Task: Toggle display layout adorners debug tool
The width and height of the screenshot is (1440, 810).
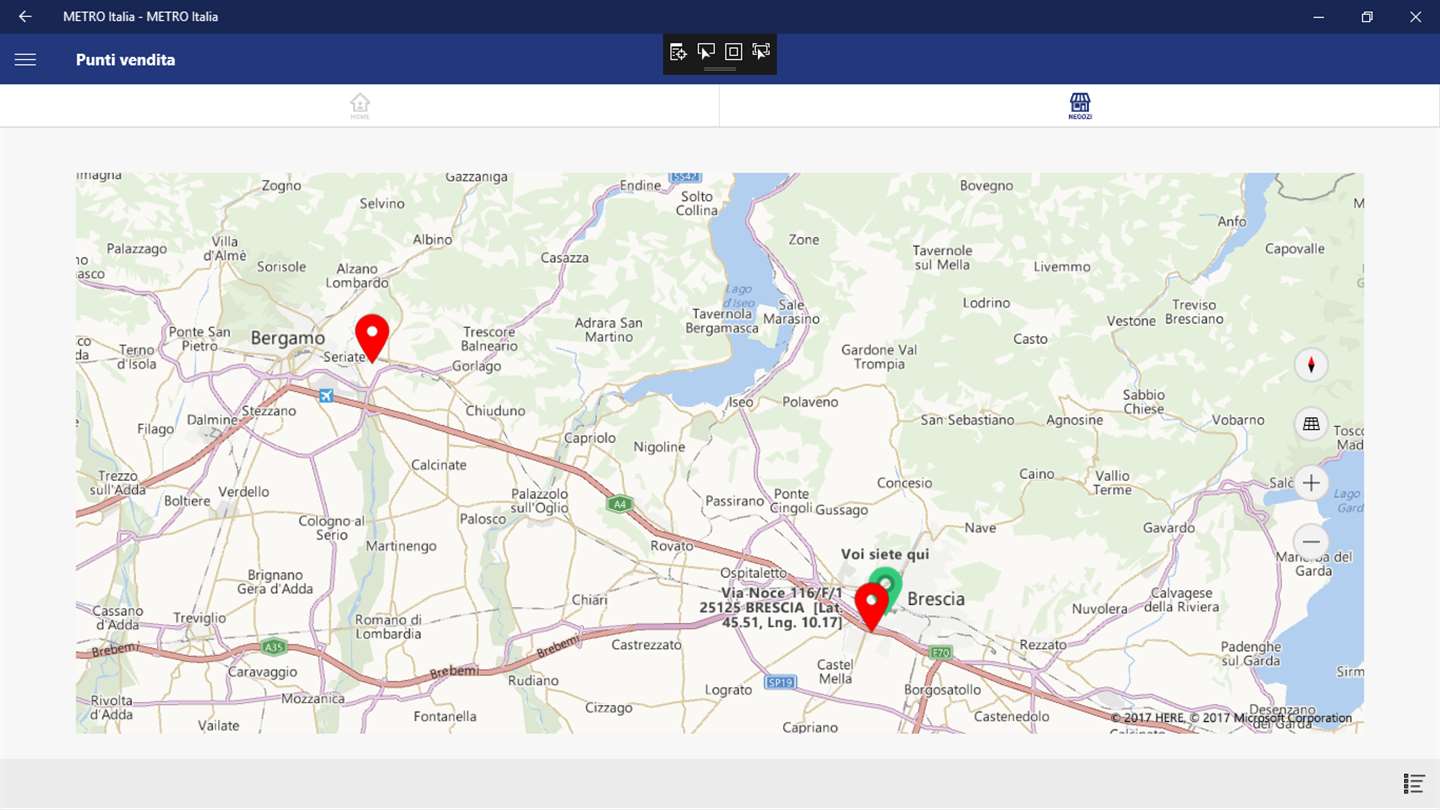Action: tap(733, 52)
